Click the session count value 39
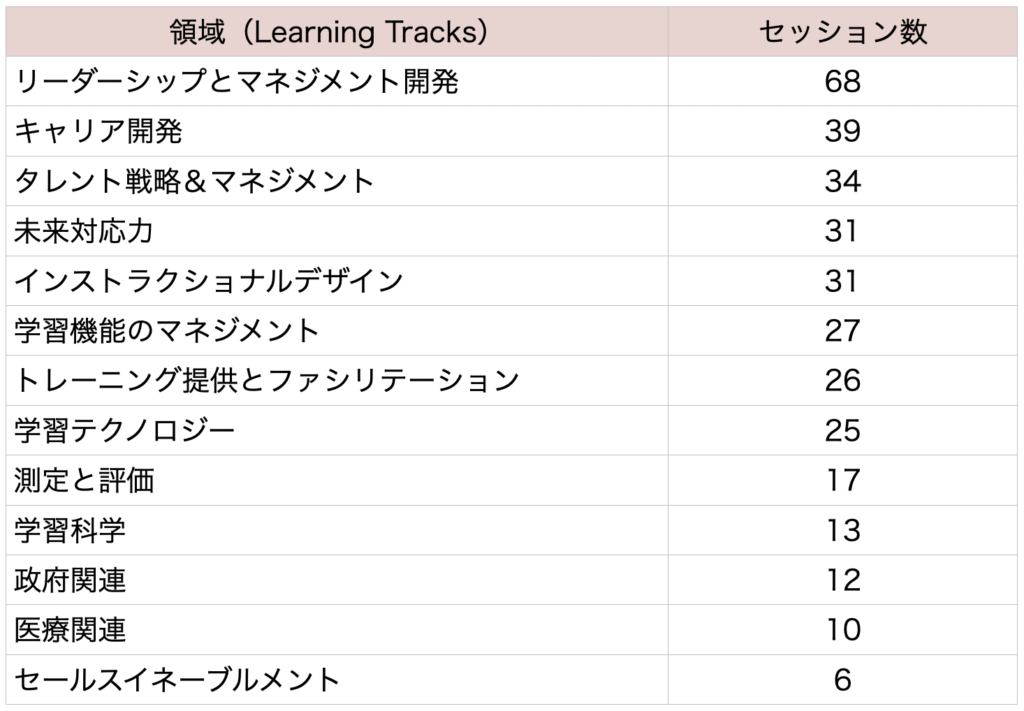 tap(842, 131)
